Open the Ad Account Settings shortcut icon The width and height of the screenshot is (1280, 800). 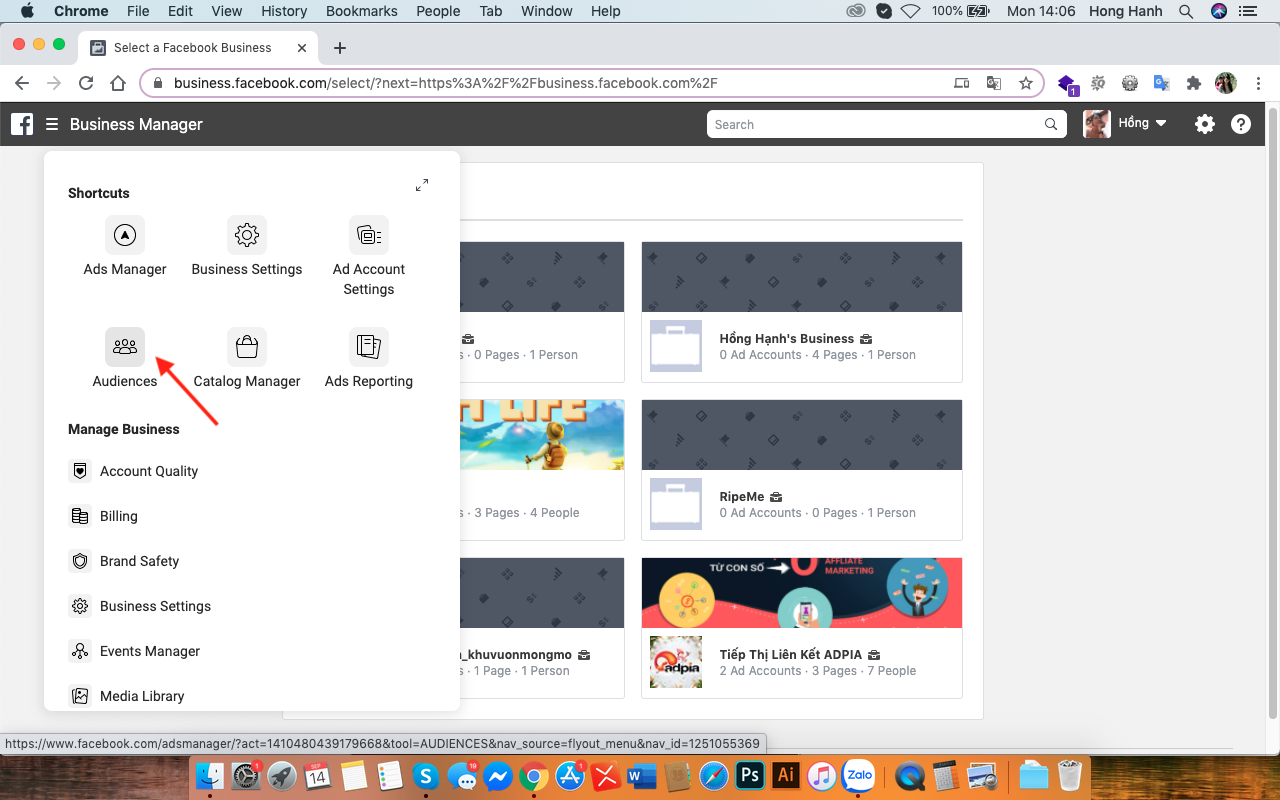369,235
